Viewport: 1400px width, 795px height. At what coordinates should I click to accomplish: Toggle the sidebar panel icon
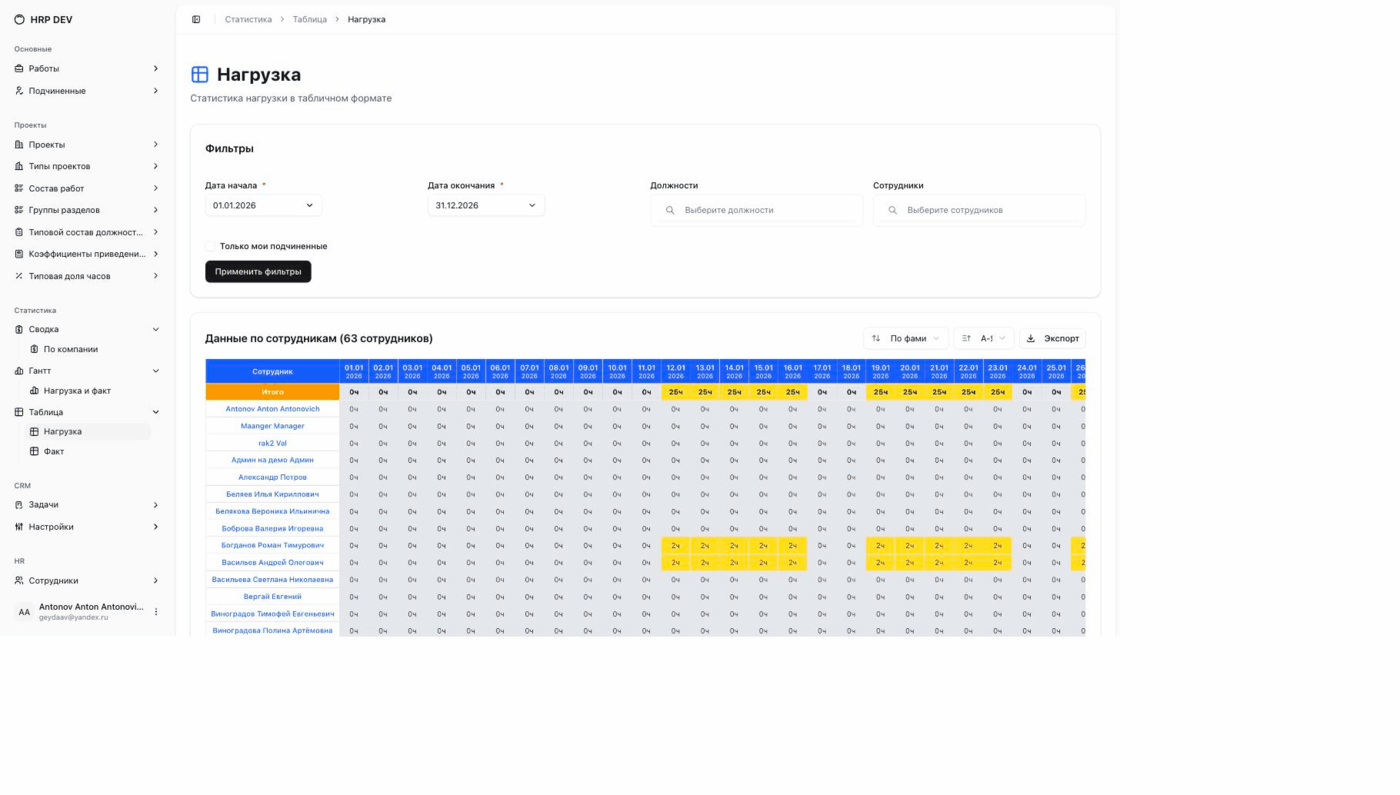tap(196, 19)
